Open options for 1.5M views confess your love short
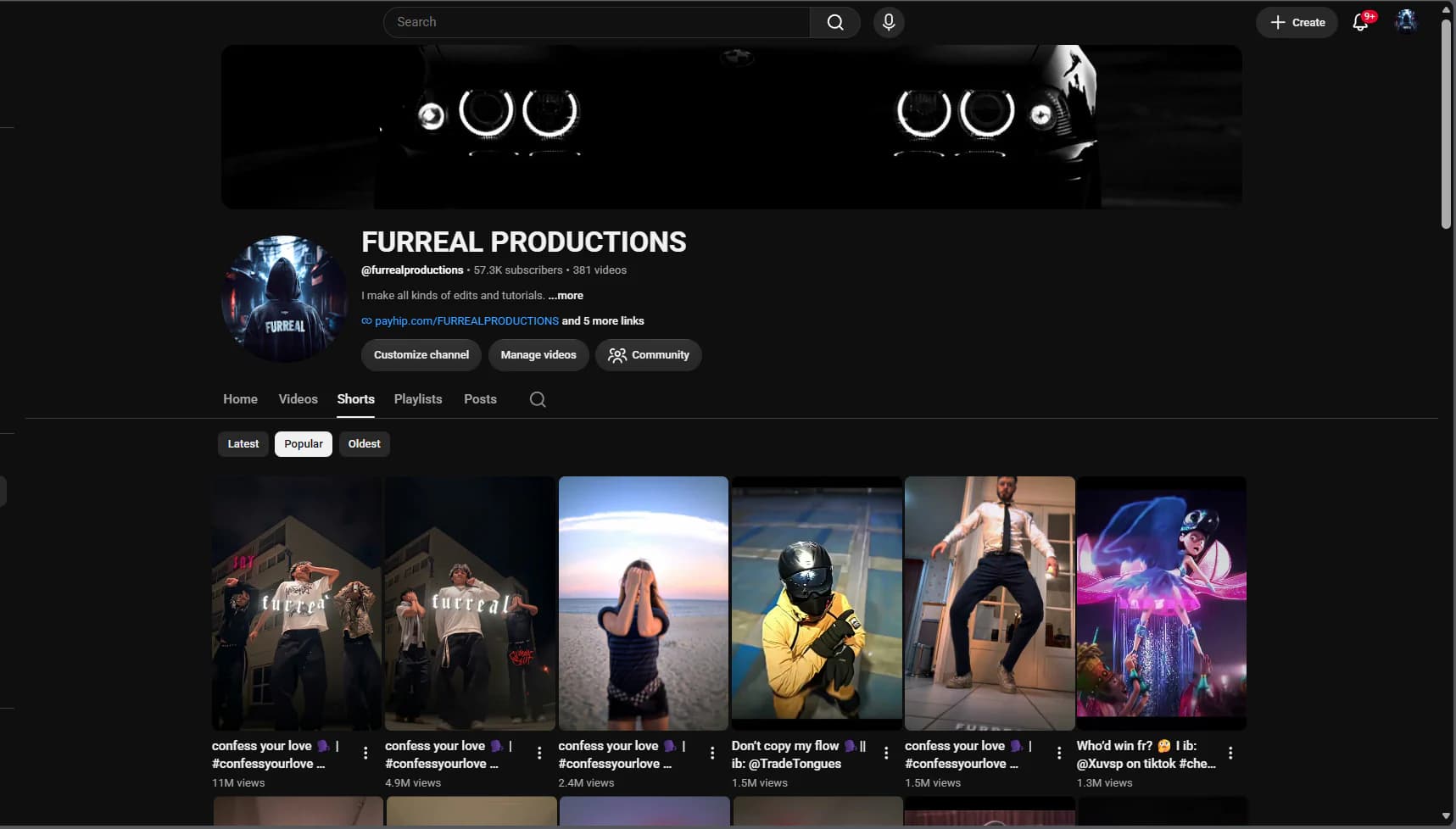Image resolution: width=1456 pixels, height=829 pixels. coord(1059,753)
